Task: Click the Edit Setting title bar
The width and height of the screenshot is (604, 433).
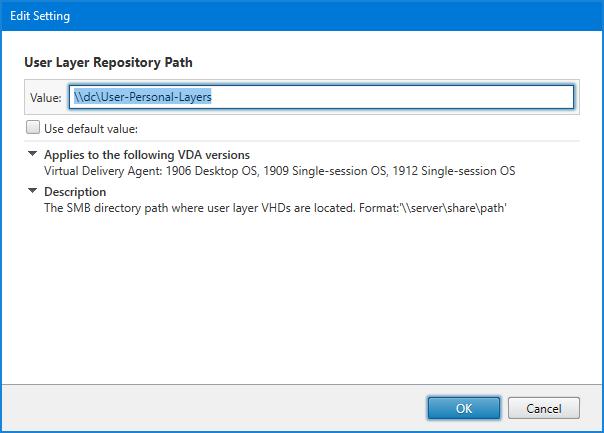Action: (300, 17)
